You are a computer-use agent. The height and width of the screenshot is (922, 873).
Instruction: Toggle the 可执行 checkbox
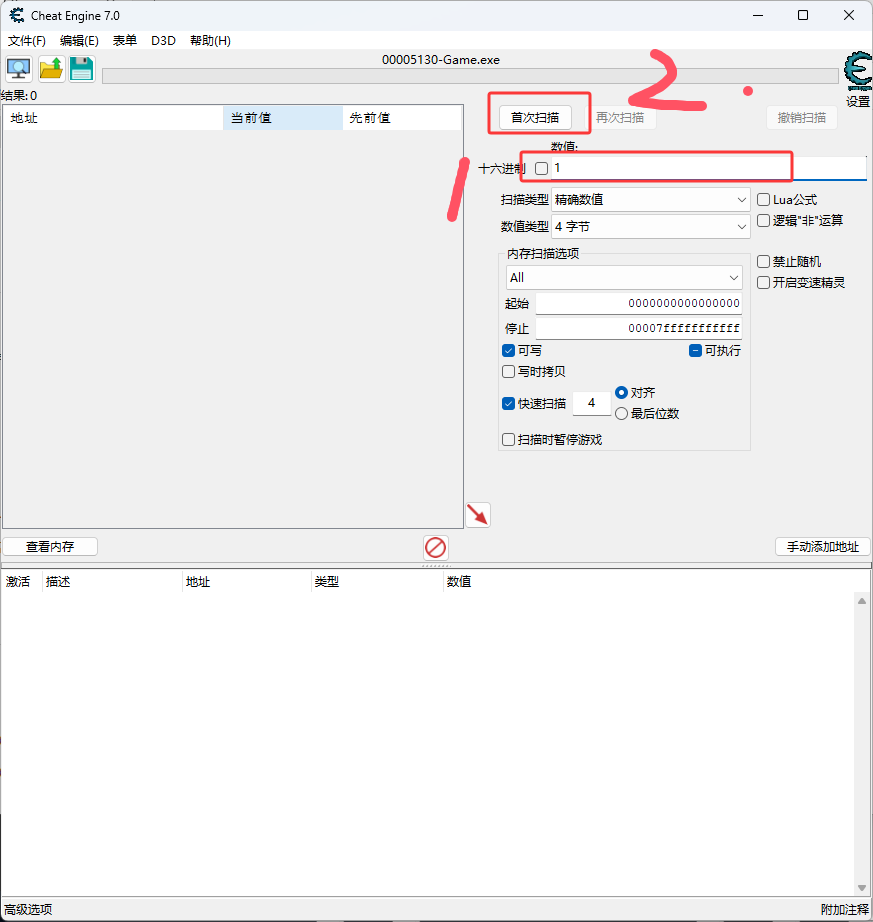695,351
